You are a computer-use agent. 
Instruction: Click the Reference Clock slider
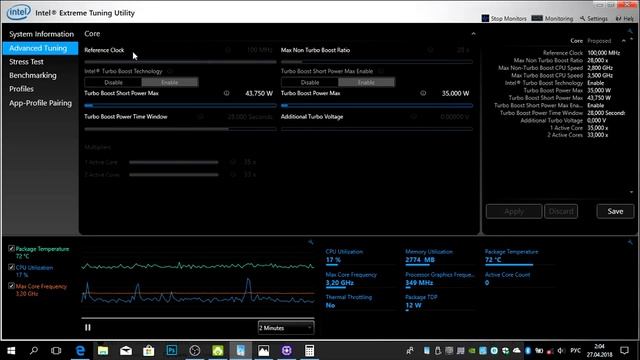point(180,62)
